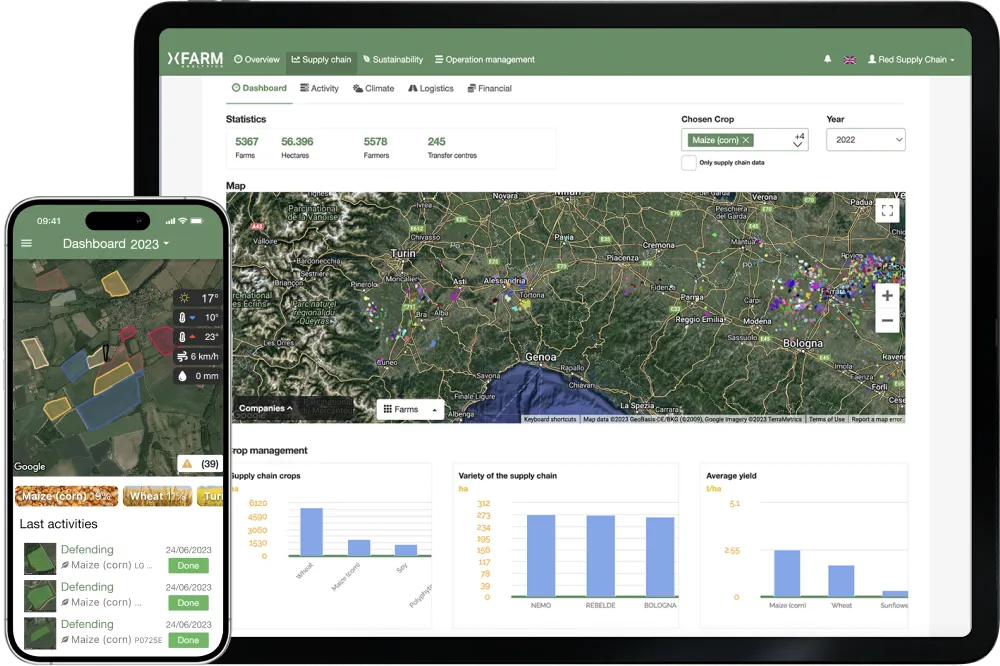Viewport: 1000px width, 666px height.
Task: Open Red Supply Chain user menu
Action: click(x=911, y=59)
